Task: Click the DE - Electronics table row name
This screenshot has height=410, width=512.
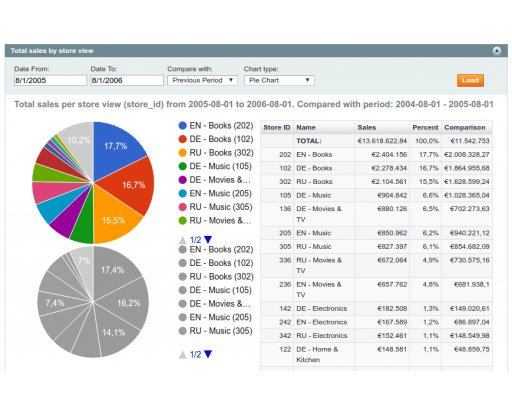Action: pos(322,309)
